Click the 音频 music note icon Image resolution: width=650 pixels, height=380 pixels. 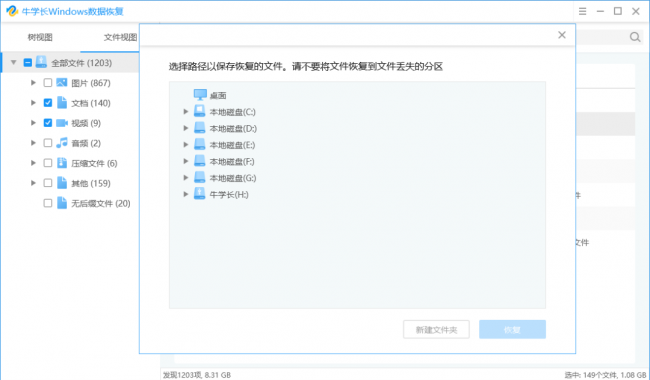pos(62,143)
